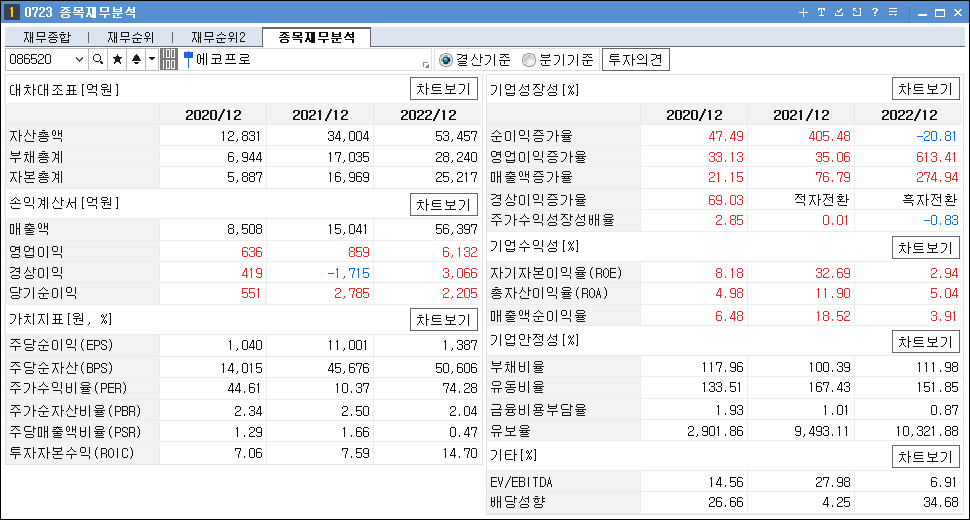This screenshot has width=970, height=520.
Task: Click 순이익증가율 value 405.48
Action: [x=829, y=136]
